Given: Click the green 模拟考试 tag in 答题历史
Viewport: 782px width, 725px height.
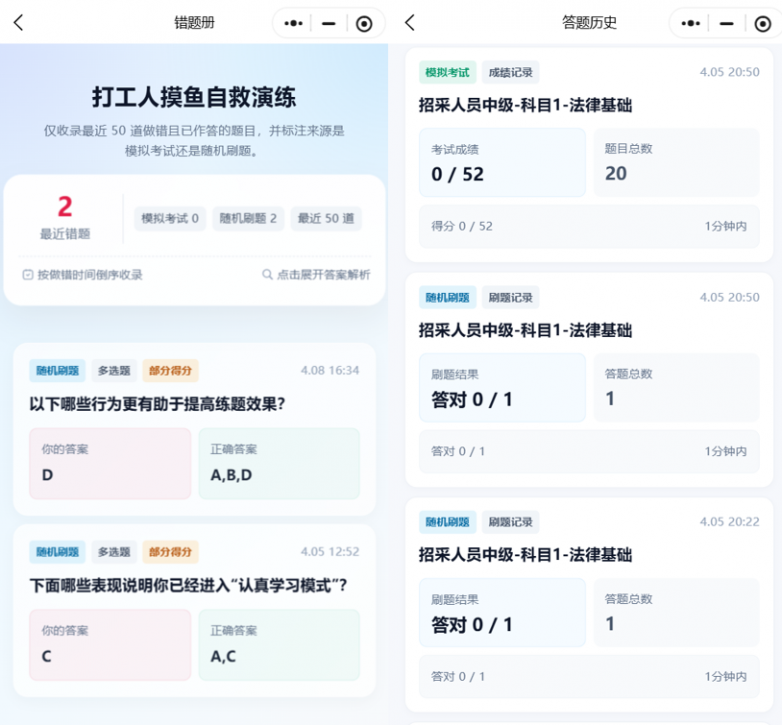Looking at the screenshot, I should pyautogui.click(x=447, y=73).
